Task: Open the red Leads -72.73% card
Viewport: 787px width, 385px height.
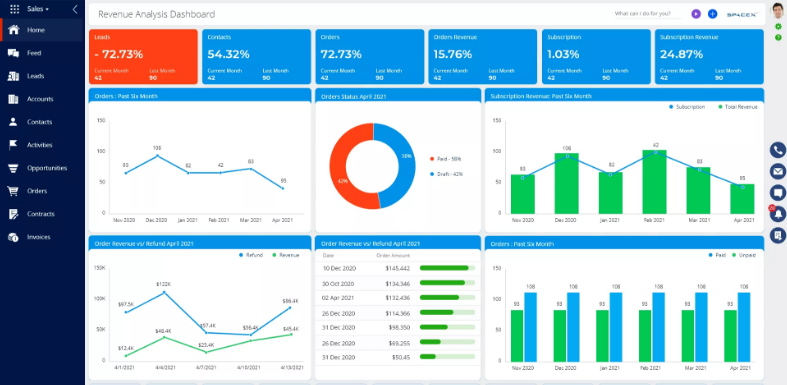Action: pos(144,57)
